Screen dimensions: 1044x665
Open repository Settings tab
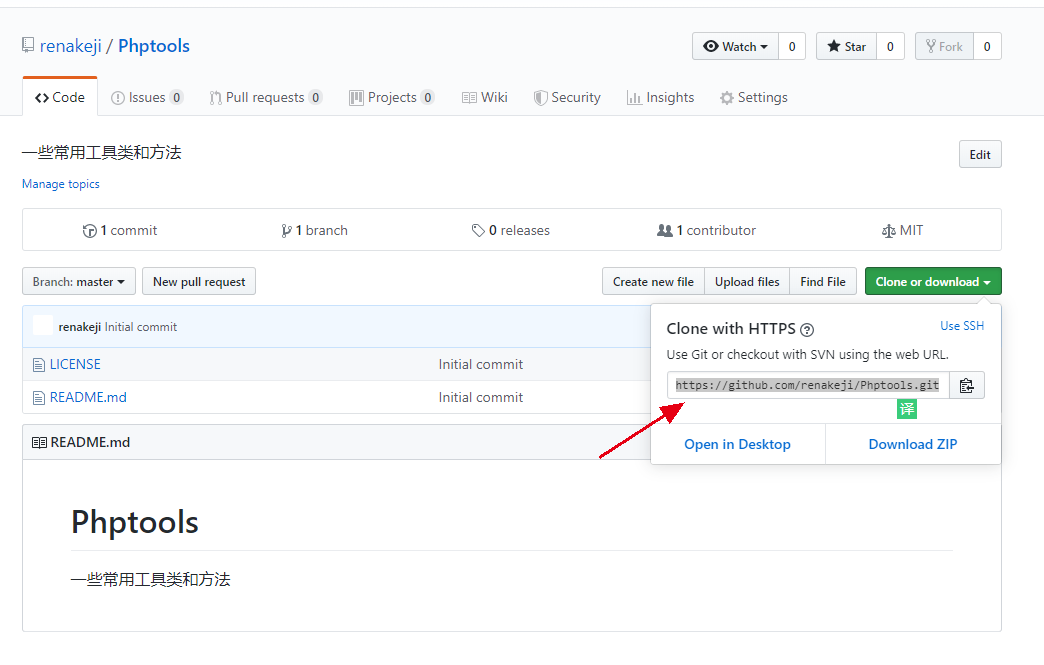point(754,98)
